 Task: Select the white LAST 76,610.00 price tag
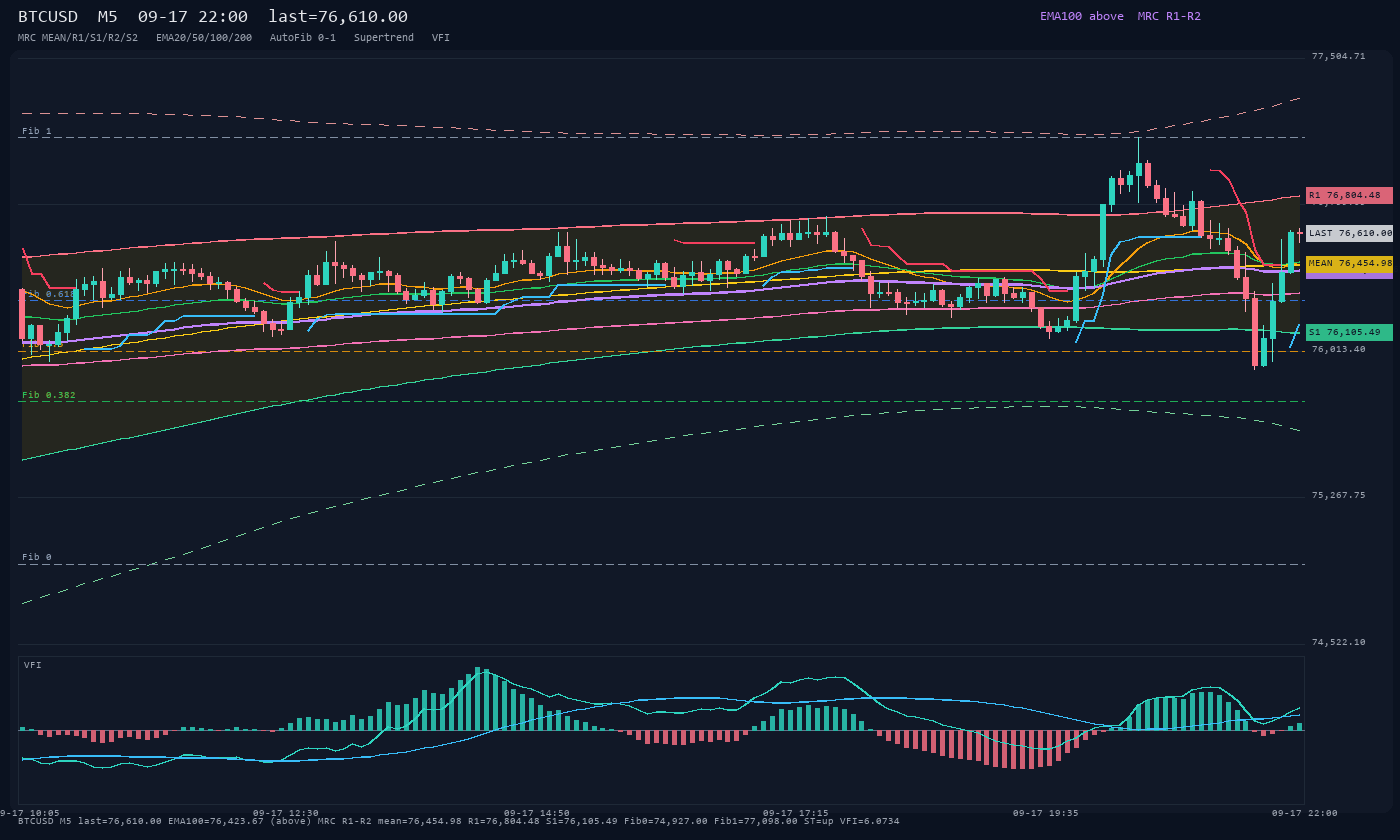tap(1349, 233)
